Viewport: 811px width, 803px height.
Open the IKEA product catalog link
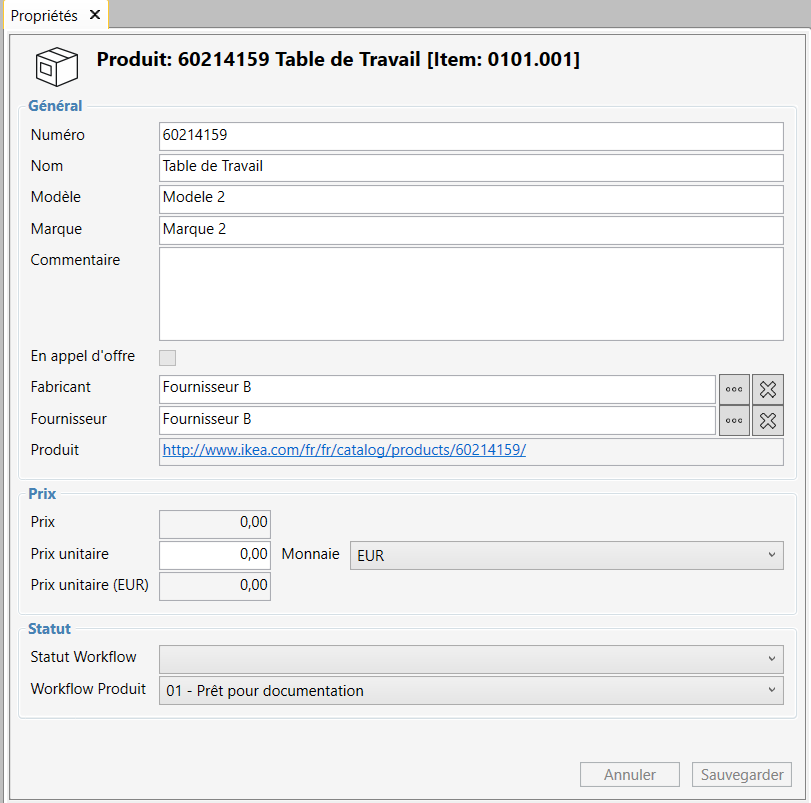pyautogui.click(x=344, y=450)
